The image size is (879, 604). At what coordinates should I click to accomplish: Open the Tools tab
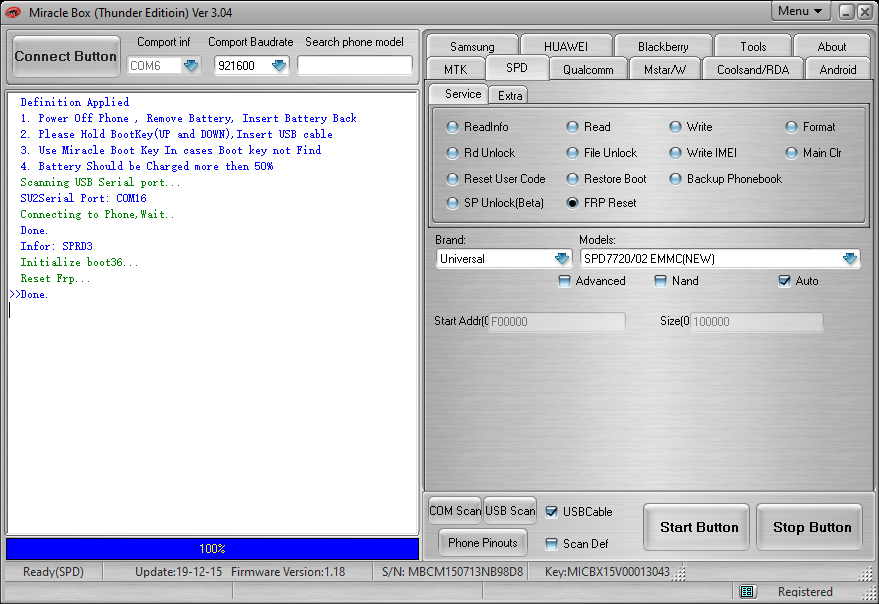(x=753, y=46)
